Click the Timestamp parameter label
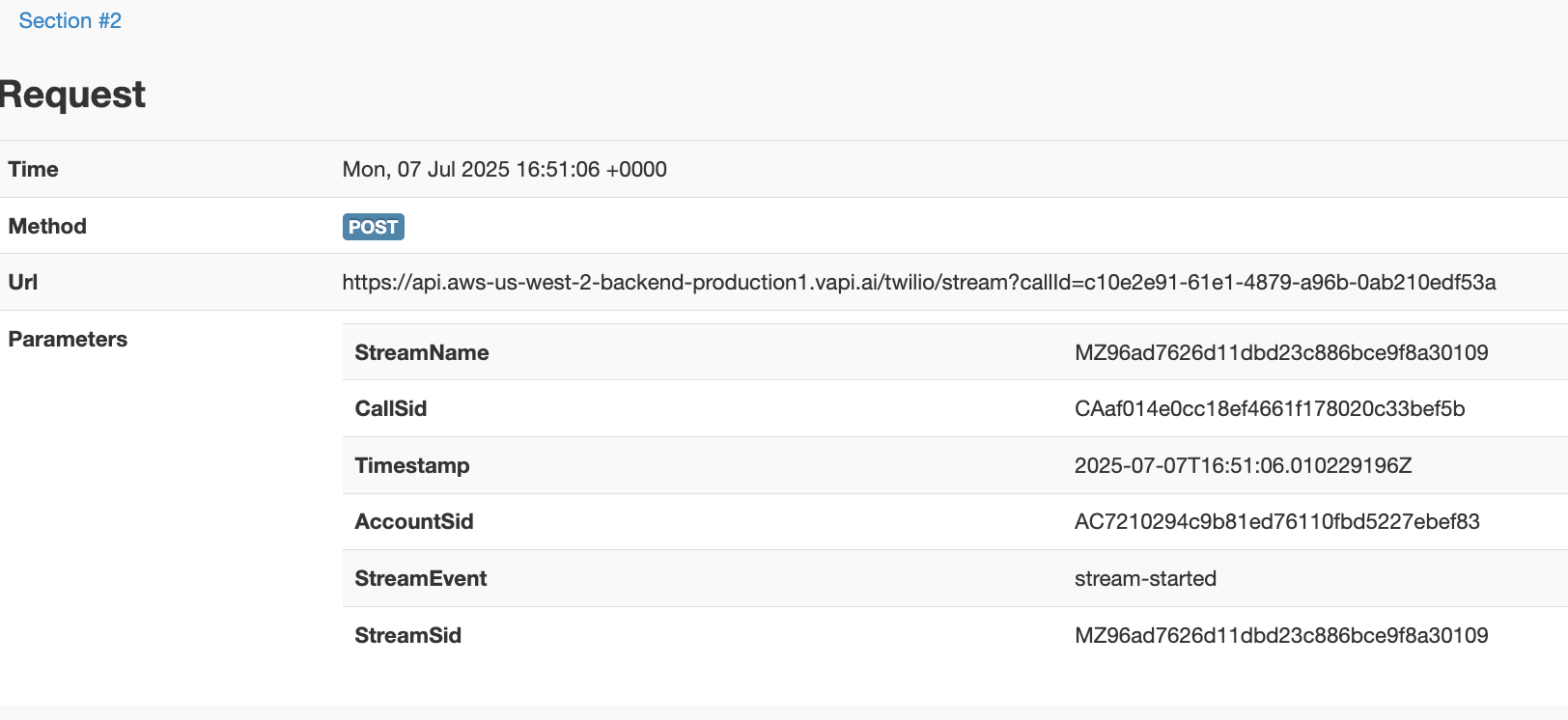The image size is (1568, 720). pos(411,466)
